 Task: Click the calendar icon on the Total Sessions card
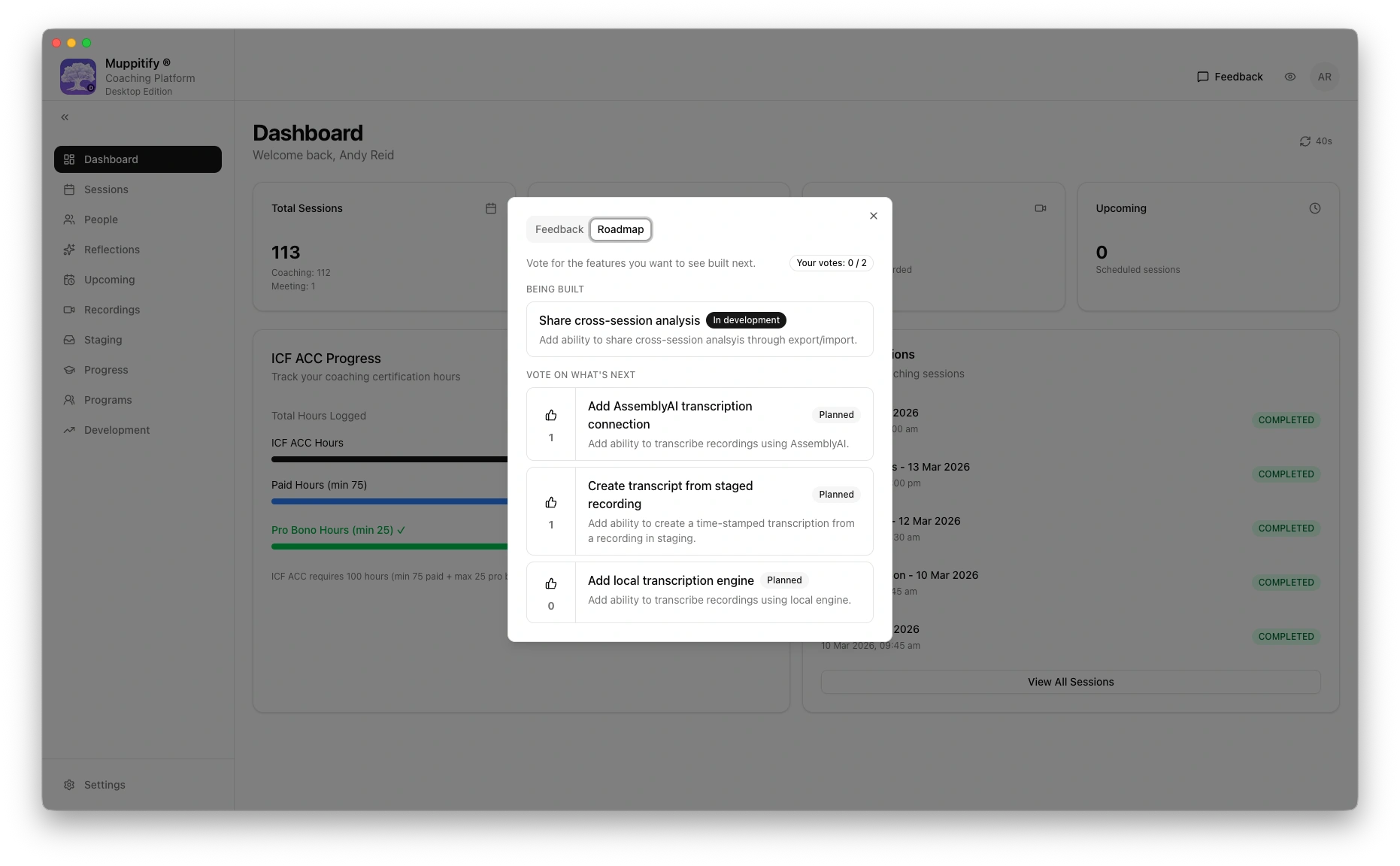click(490, 208)
